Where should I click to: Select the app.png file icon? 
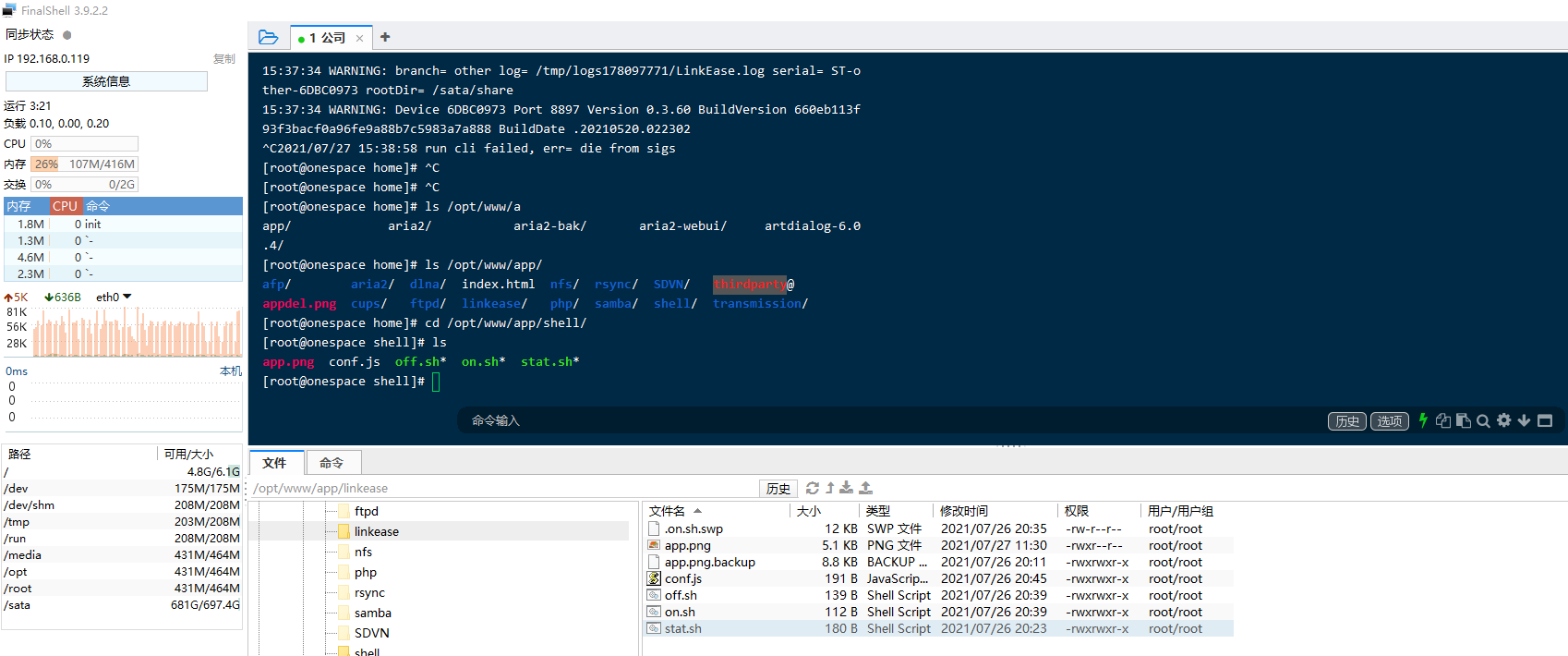654,545
